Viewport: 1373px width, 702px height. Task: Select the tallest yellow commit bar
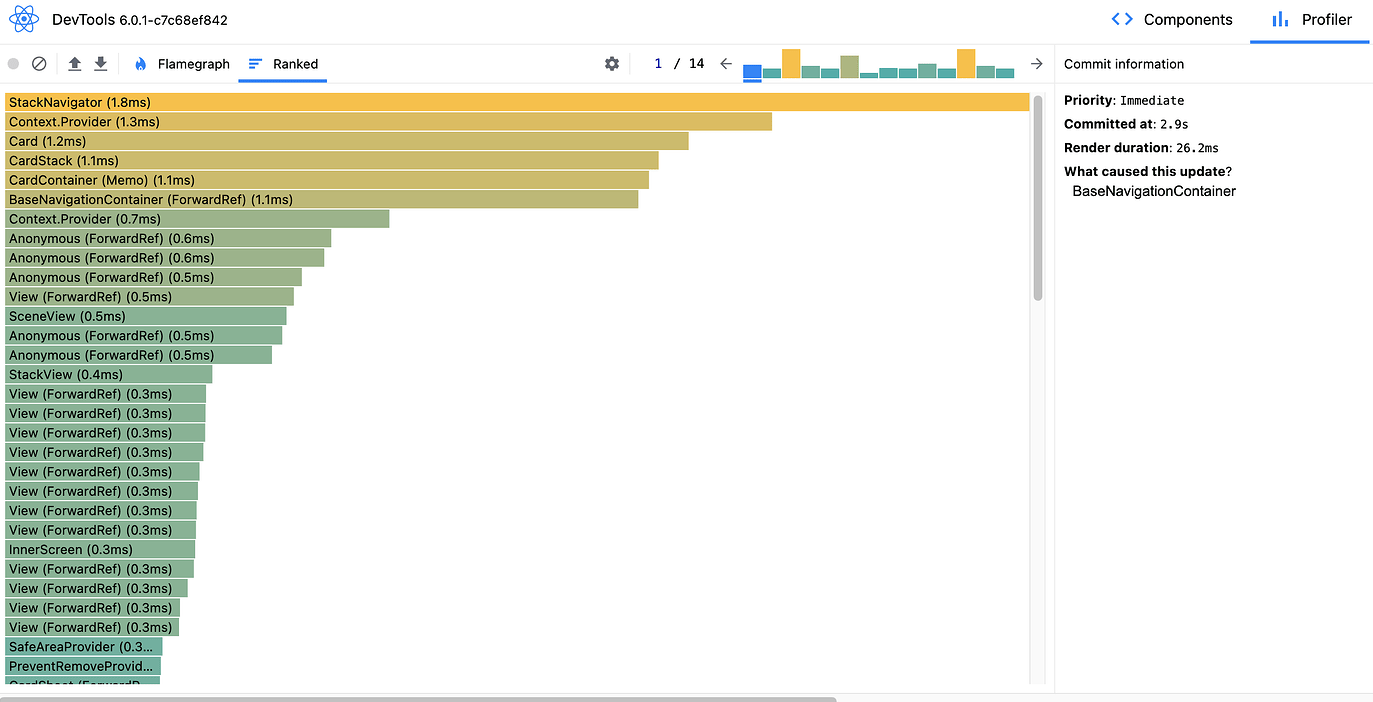point(790,62)
